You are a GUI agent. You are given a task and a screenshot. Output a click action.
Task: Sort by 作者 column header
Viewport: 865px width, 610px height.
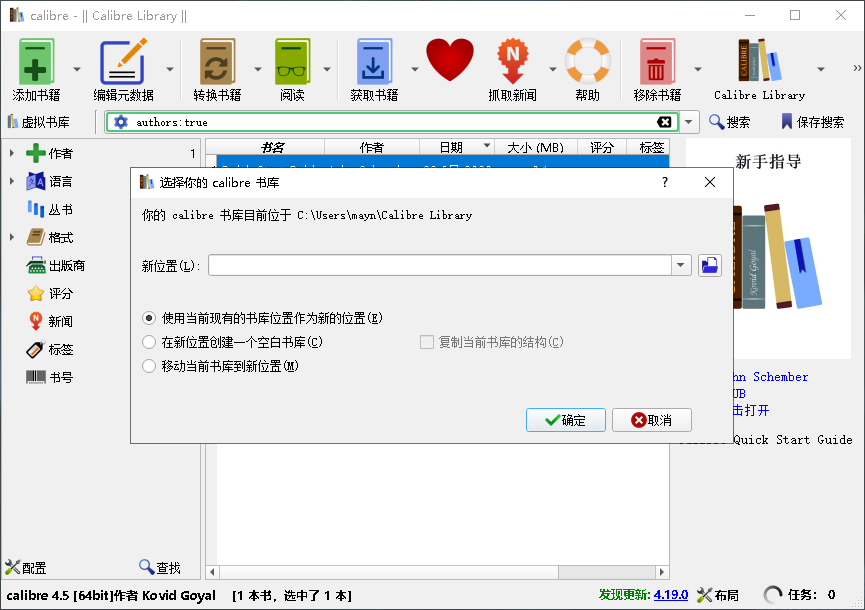372,147
